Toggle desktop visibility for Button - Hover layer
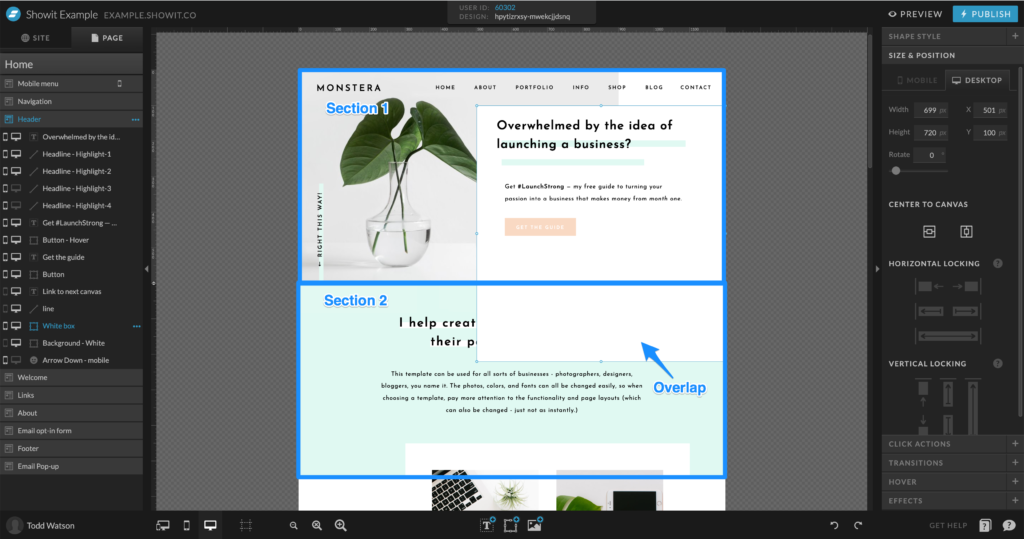 coord(16,240)
